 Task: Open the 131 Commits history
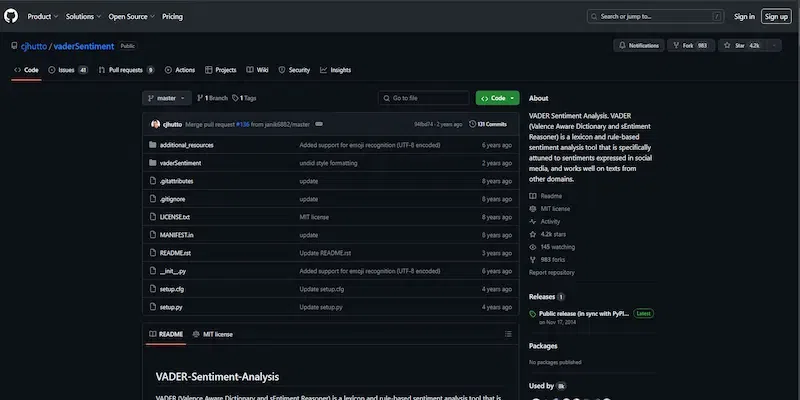[488, 124]
